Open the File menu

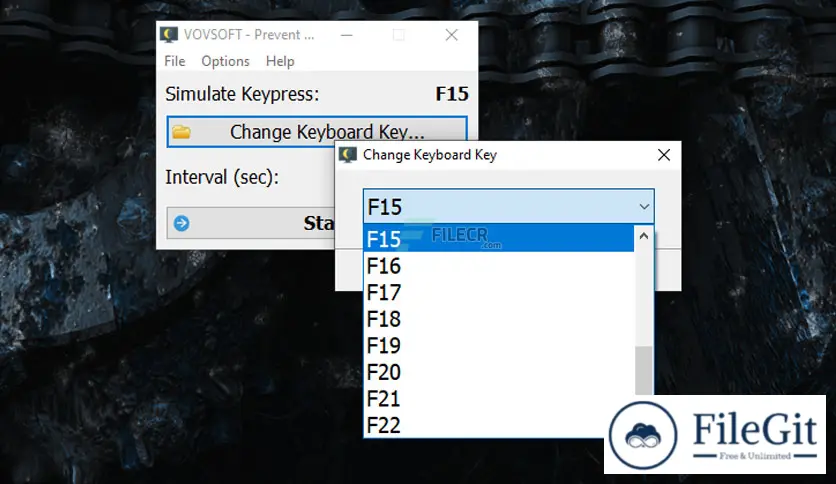174,61
